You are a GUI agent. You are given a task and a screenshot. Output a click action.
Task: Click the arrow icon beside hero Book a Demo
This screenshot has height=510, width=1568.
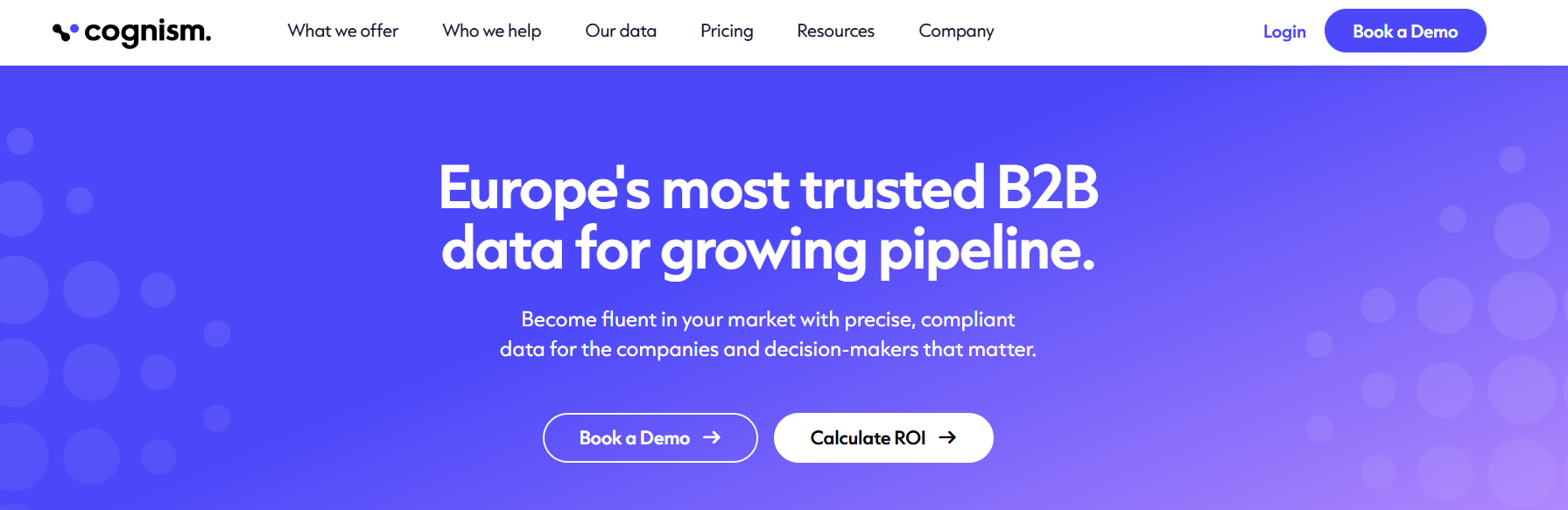coord(712,437)
